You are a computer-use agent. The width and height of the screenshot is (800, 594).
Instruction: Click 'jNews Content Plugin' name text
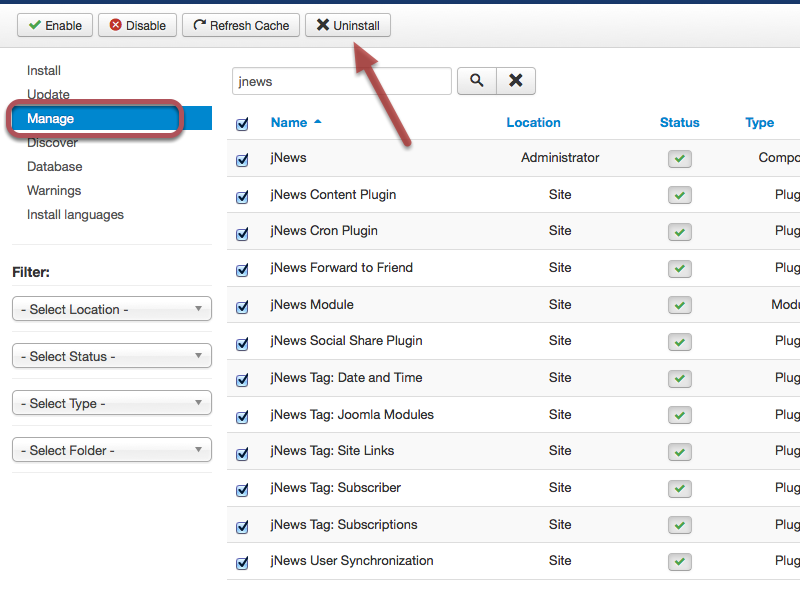[333, 194]
